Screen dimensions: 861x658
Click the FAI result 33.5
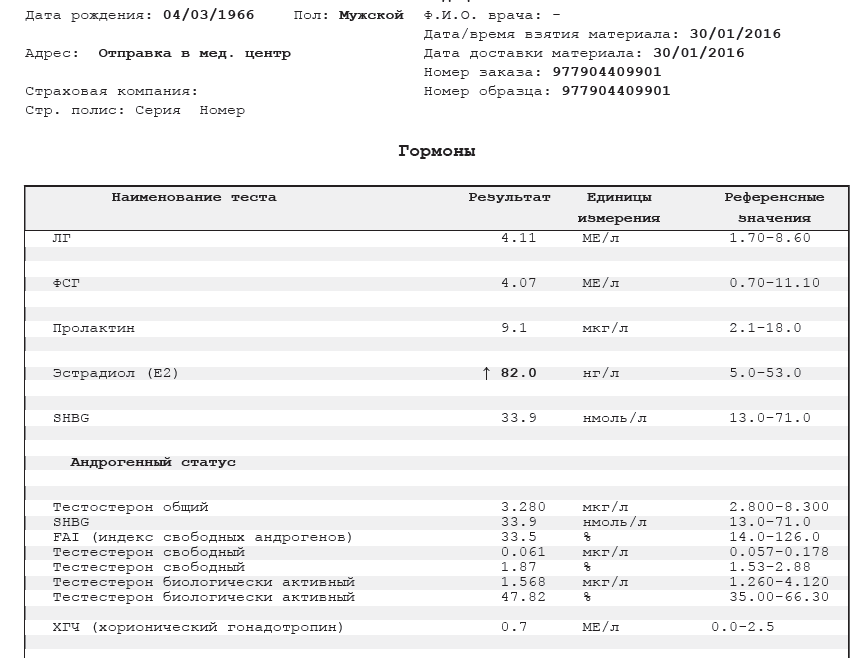pos(518,537)
